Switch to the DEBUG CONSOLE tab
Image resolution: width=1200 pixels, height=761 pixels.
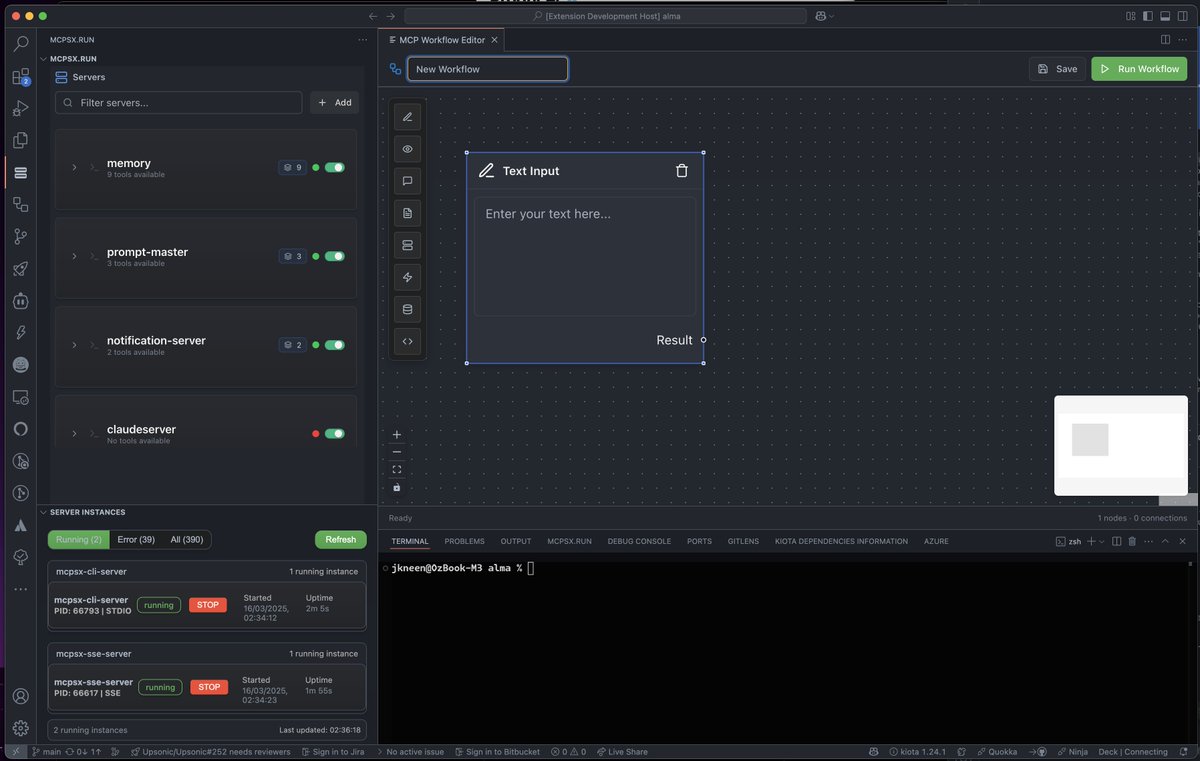click(639, 541)
